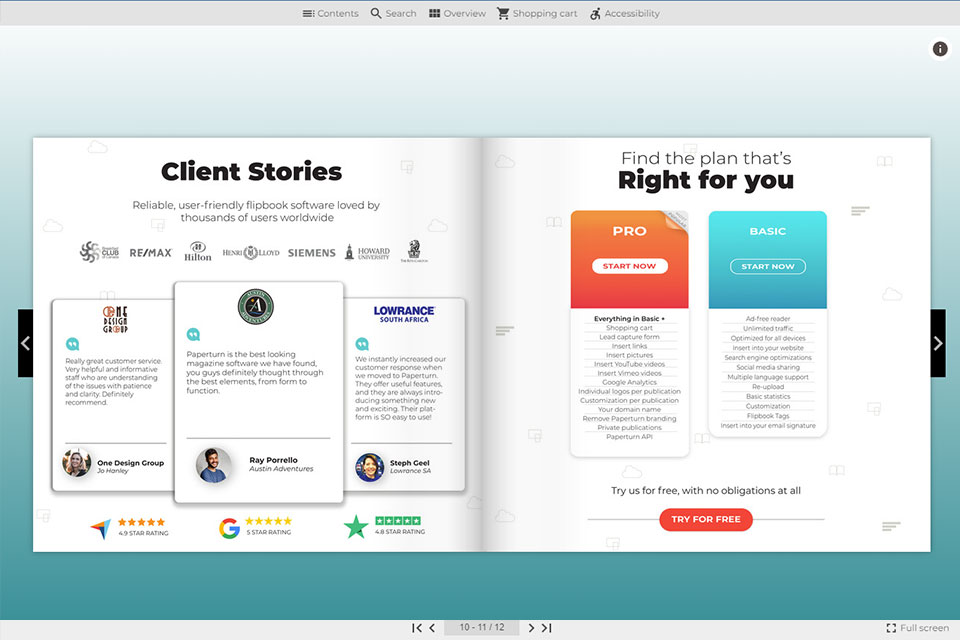Click the 'Google Analytics' feature

tap(629, 382)
